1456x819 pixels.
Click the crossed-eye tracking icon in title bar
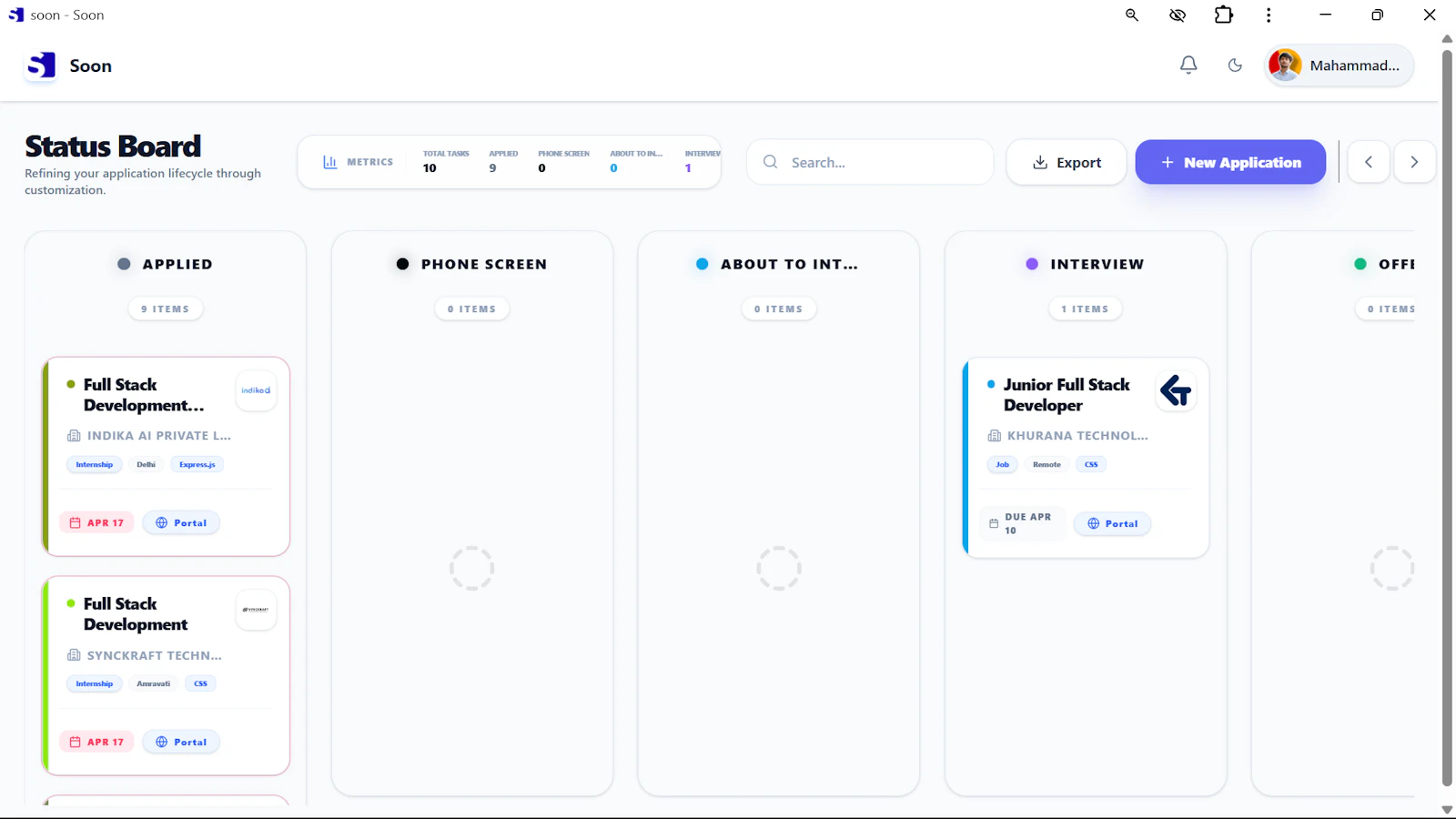click(1178, 15)
